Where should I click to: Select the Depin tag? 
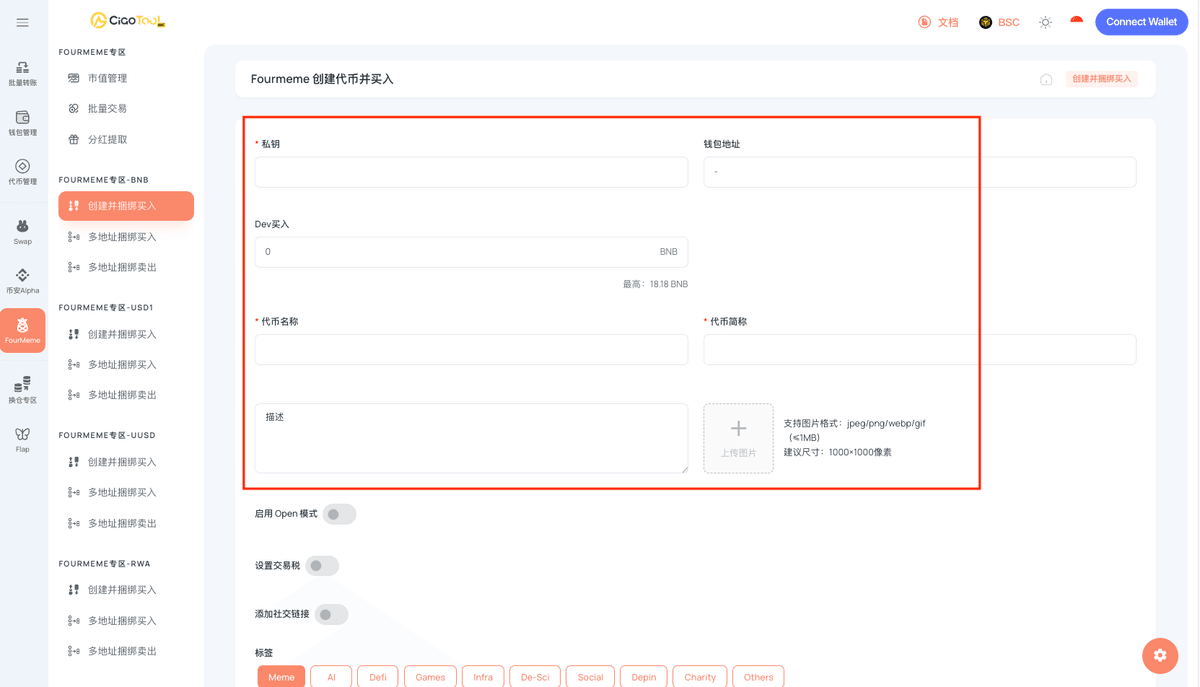point(644,677)
